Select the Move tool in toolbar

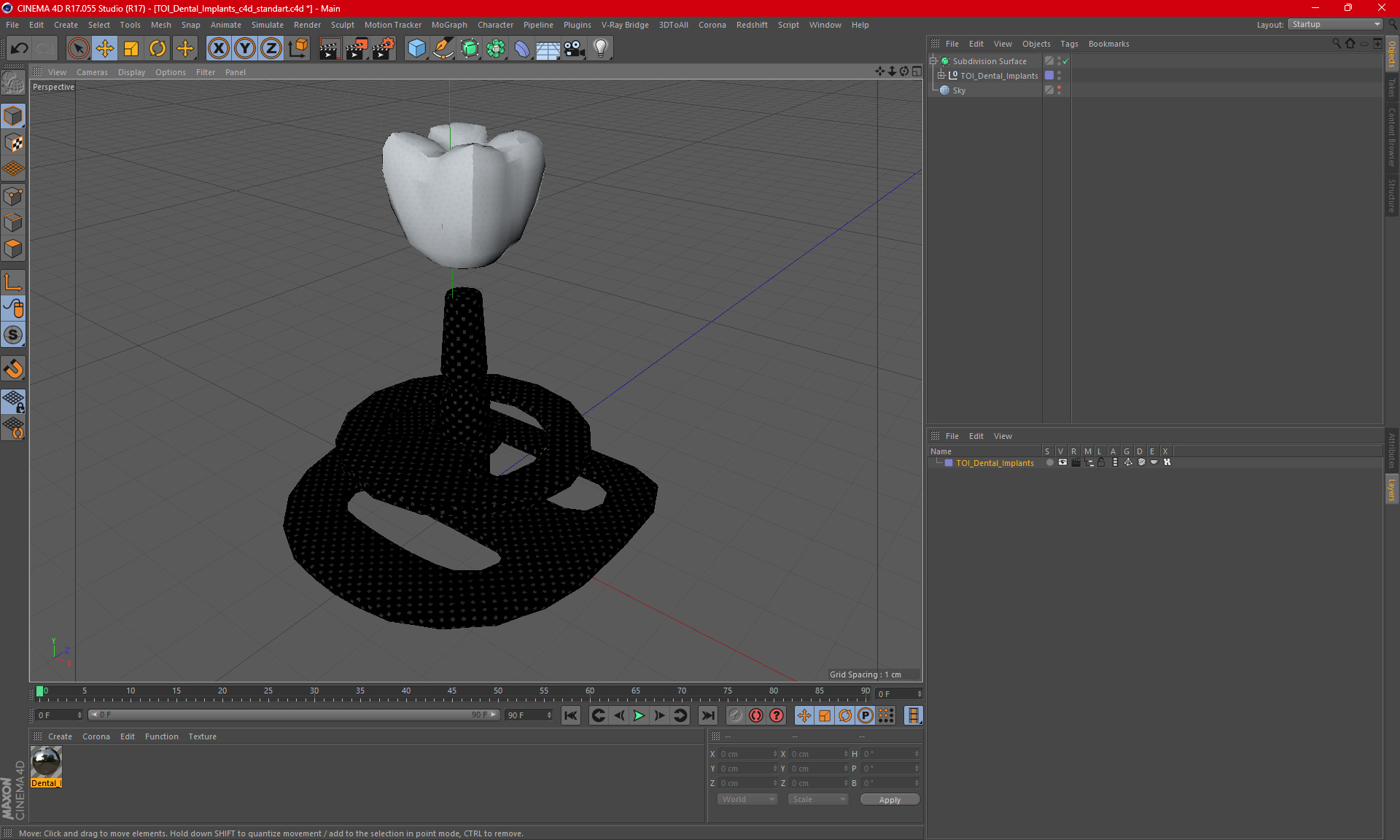[105, 49]
